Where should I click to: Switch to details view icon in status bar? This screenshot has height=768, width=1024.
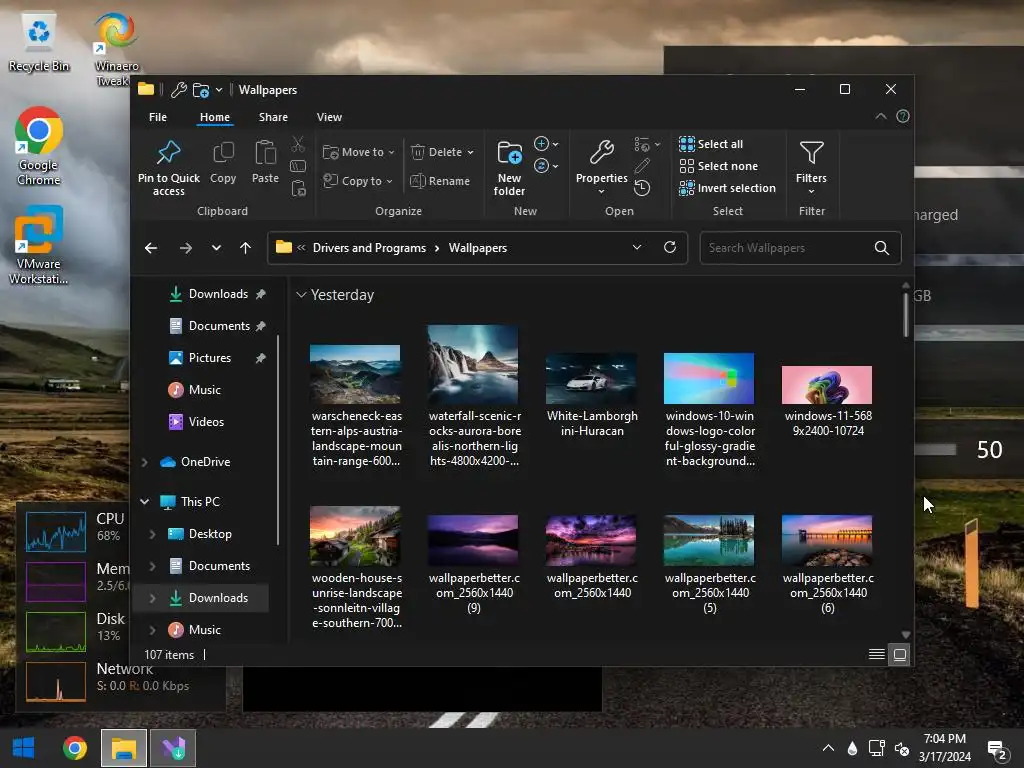877,654
